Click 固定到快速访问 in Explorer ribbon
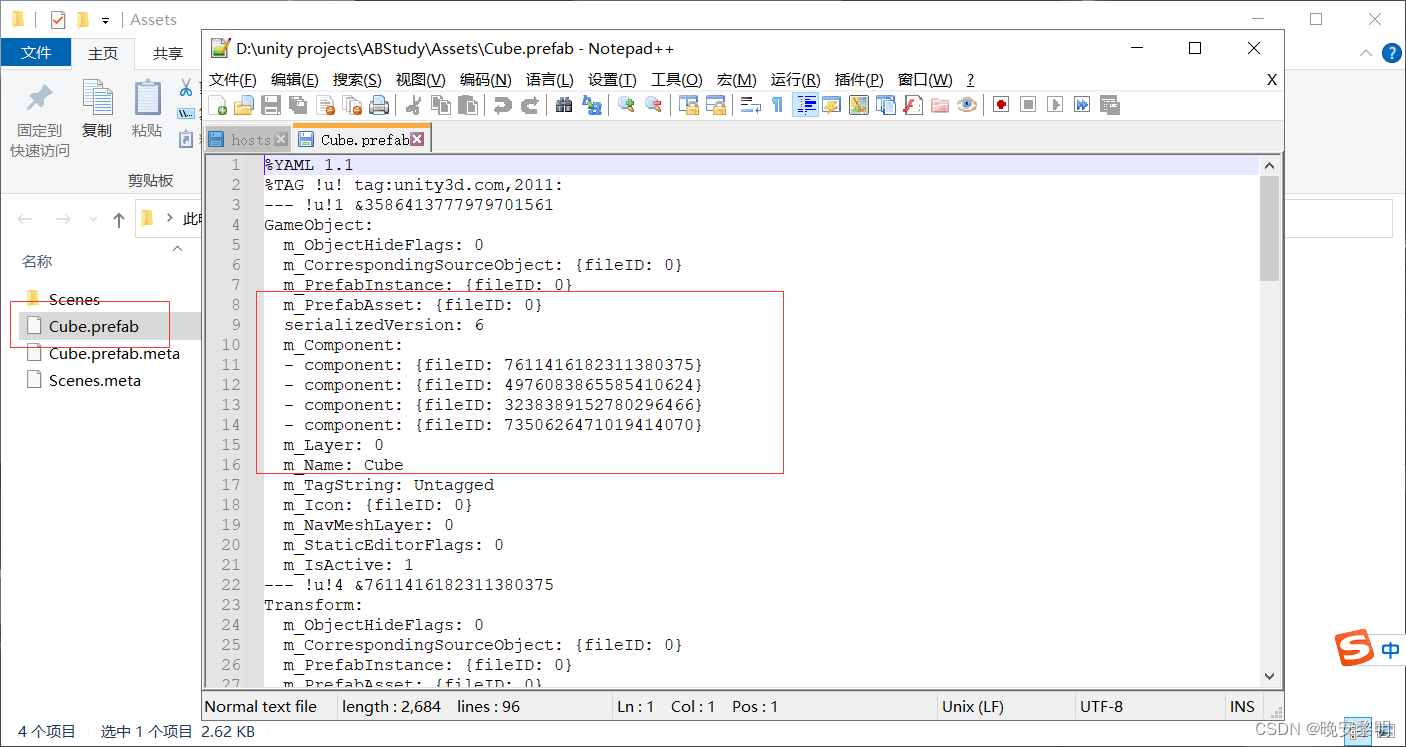 point(40,121)
